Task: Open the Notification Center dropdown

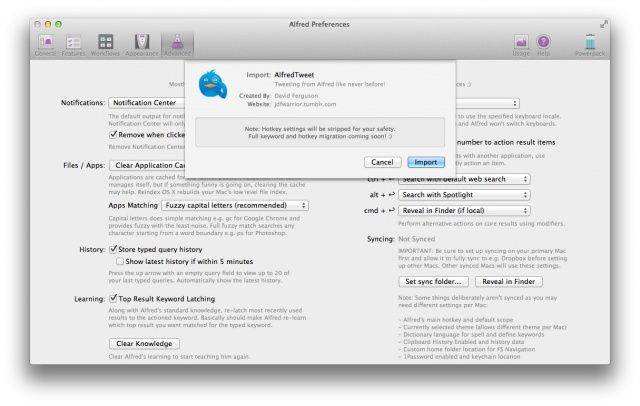Action: pos(147,103)
